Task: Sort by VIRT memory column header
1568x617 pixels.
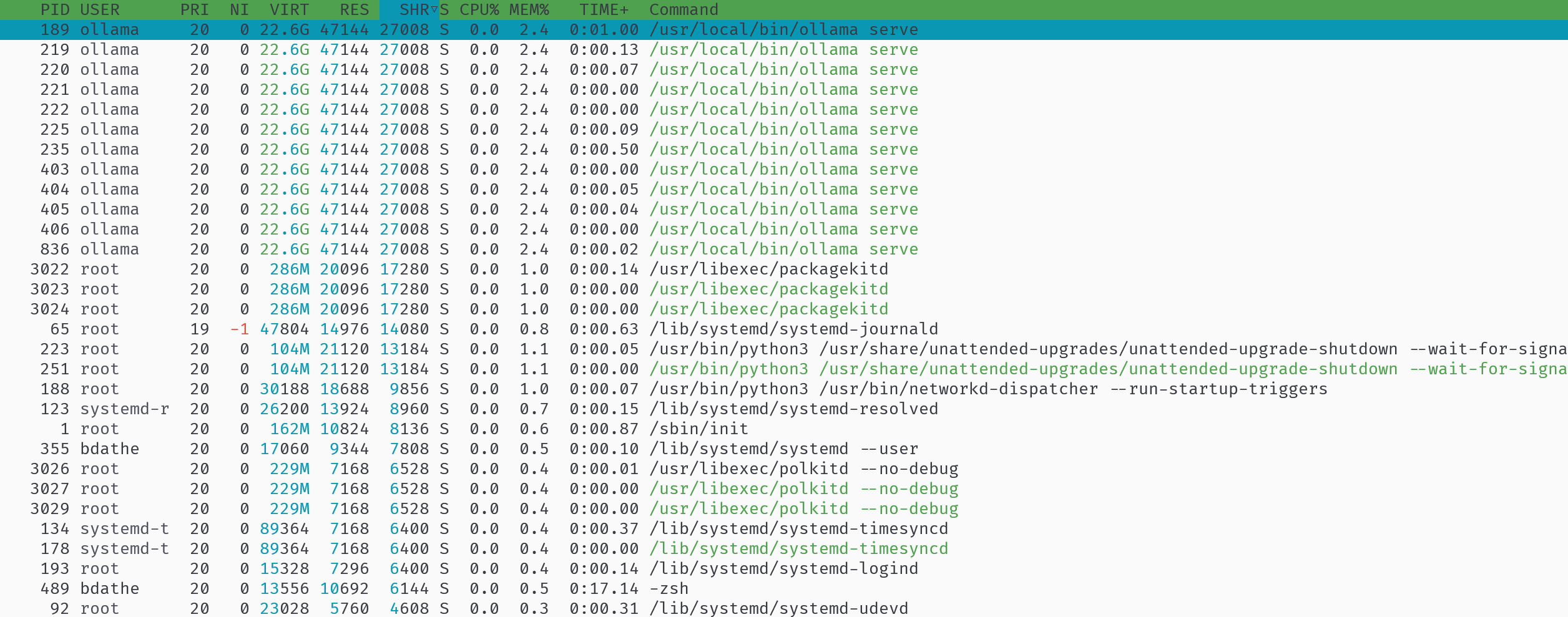Action: click(290, 10)
